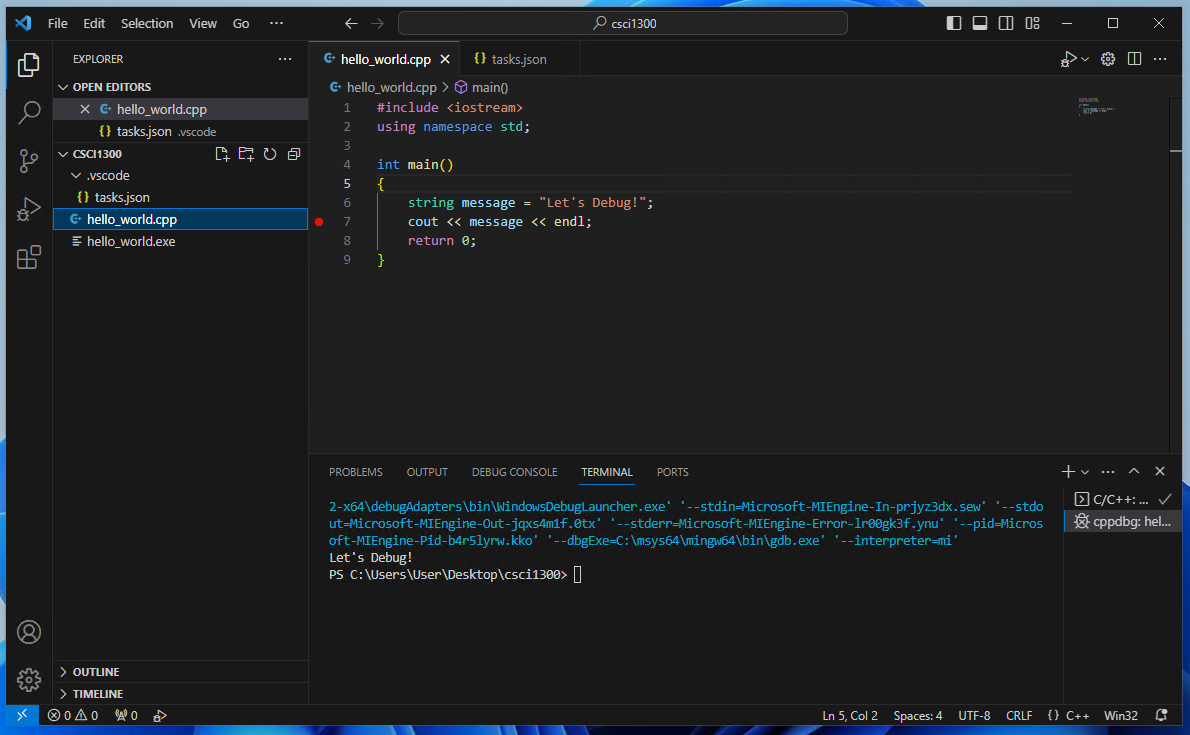1190x735 pixels.
Task: Close the hello_world.cpp editor tab
Action: coord(445,59)
